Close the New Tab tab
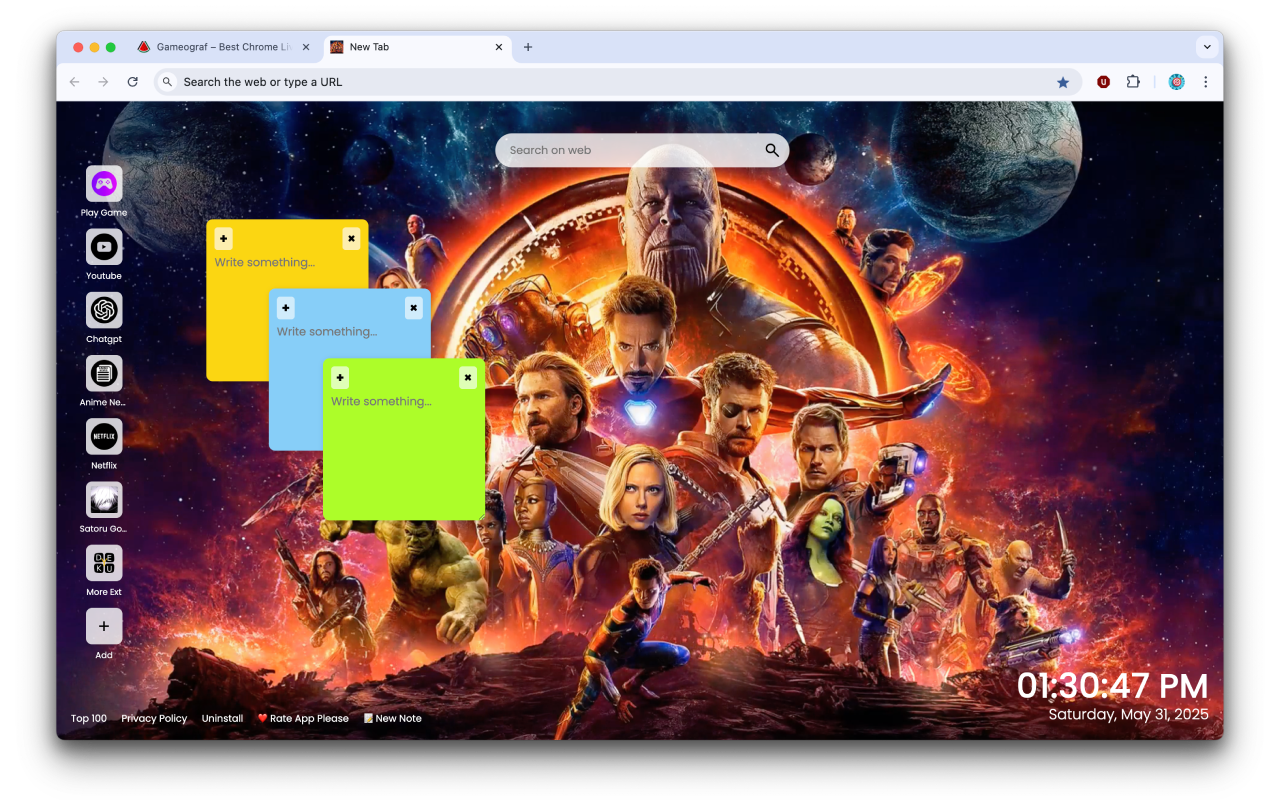Viewport: 1280px width, 800px height. pyautogui.click(x=499, y=47)
